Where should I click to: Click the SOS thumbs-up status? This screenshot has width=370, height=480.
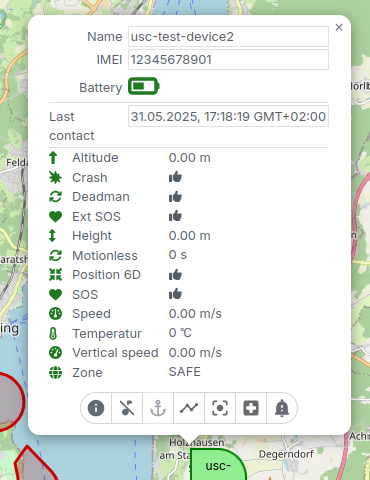[x=175, y=294]
